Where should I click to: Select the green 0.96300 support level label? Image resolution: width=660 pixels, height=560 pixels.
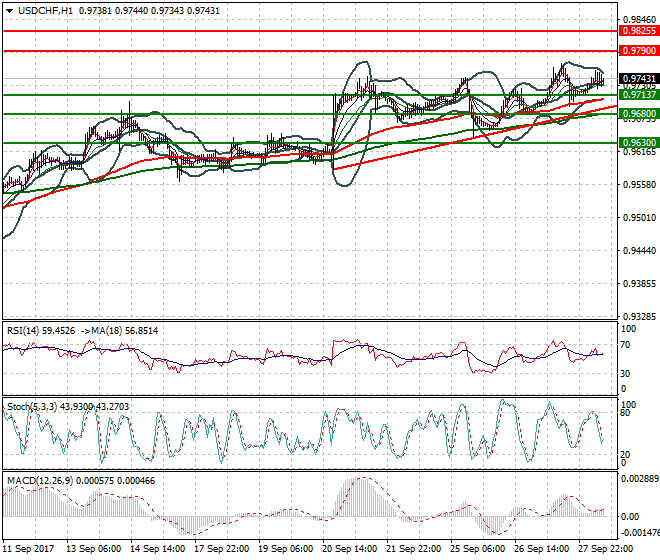click(x=639, y=143)
